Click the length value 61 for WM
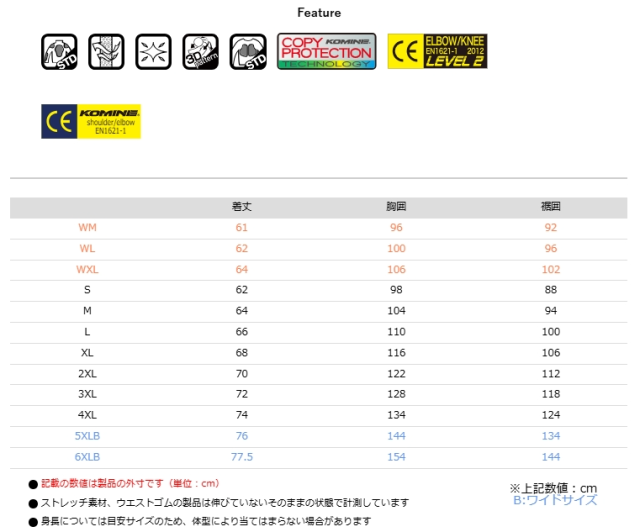Viewport: 640px width, 532px height. [242, 228]
